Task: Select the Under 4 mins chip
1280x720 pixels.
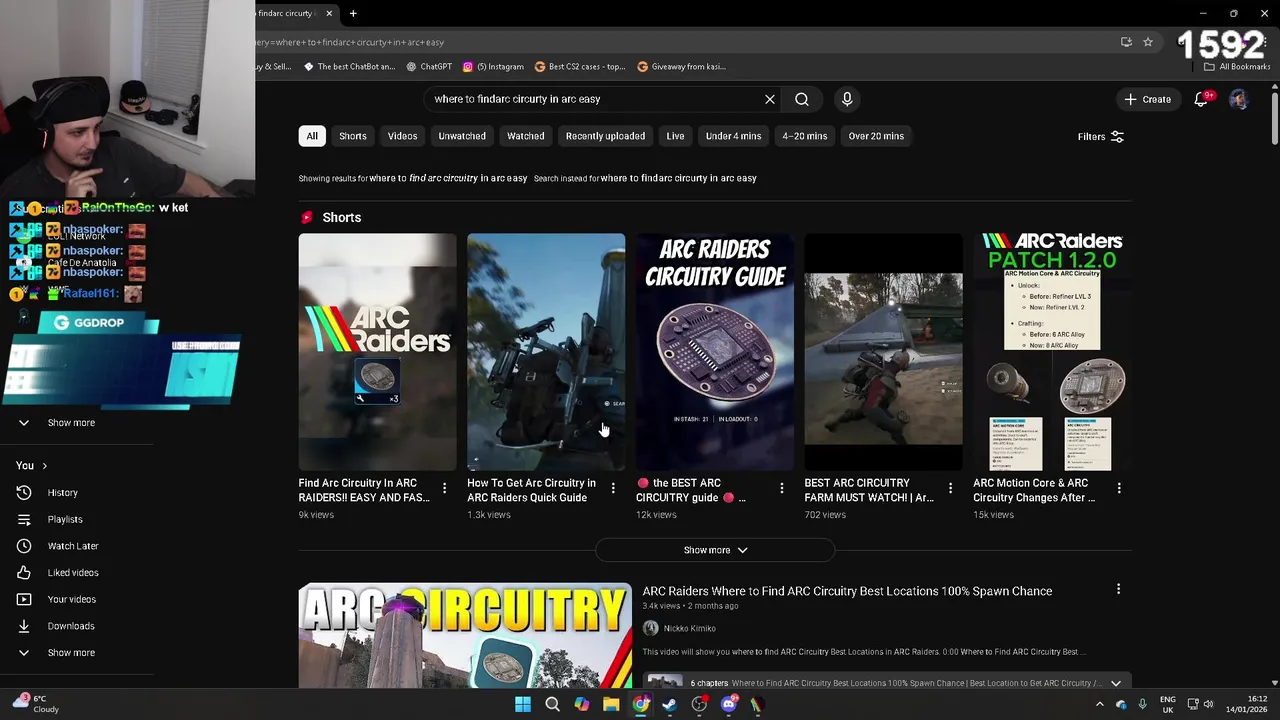Action: coord(733,136)
